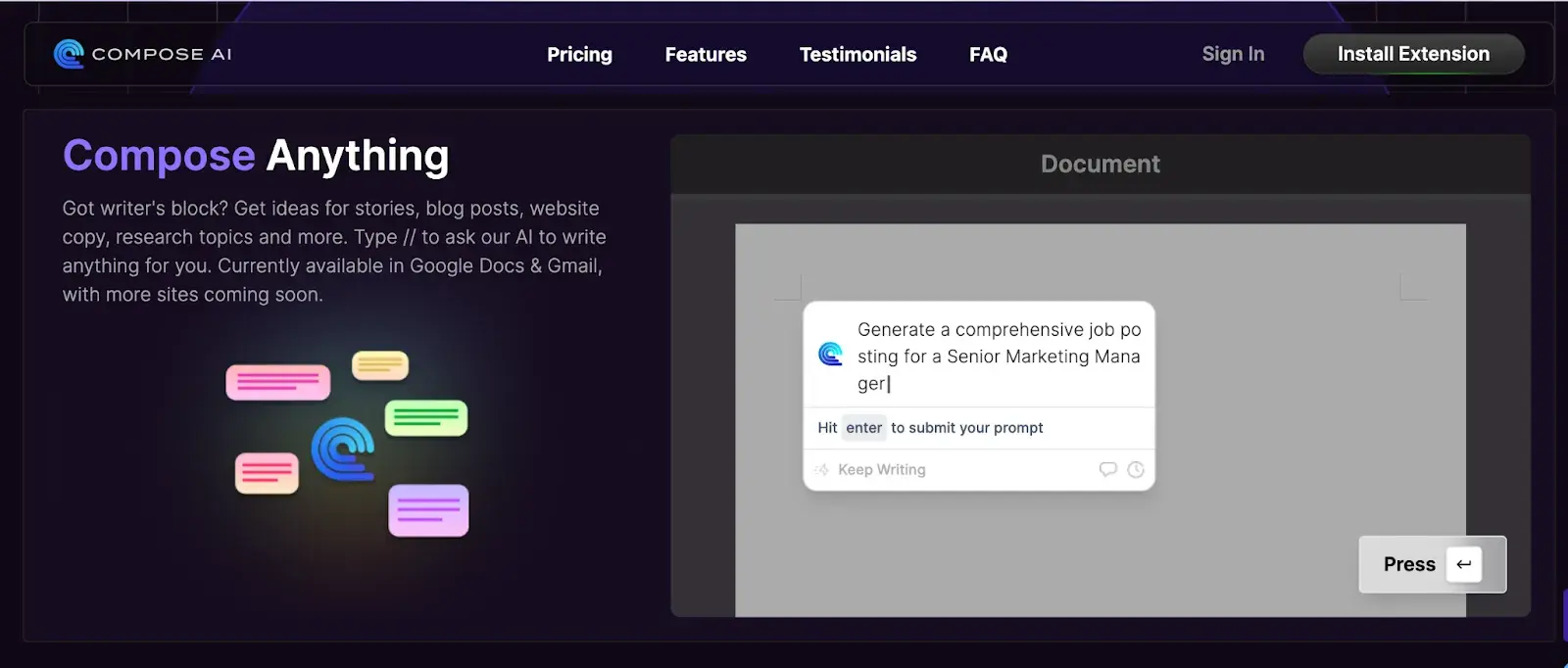Click the Compose AI swirl inside prompt box

(x=830, y=354)
